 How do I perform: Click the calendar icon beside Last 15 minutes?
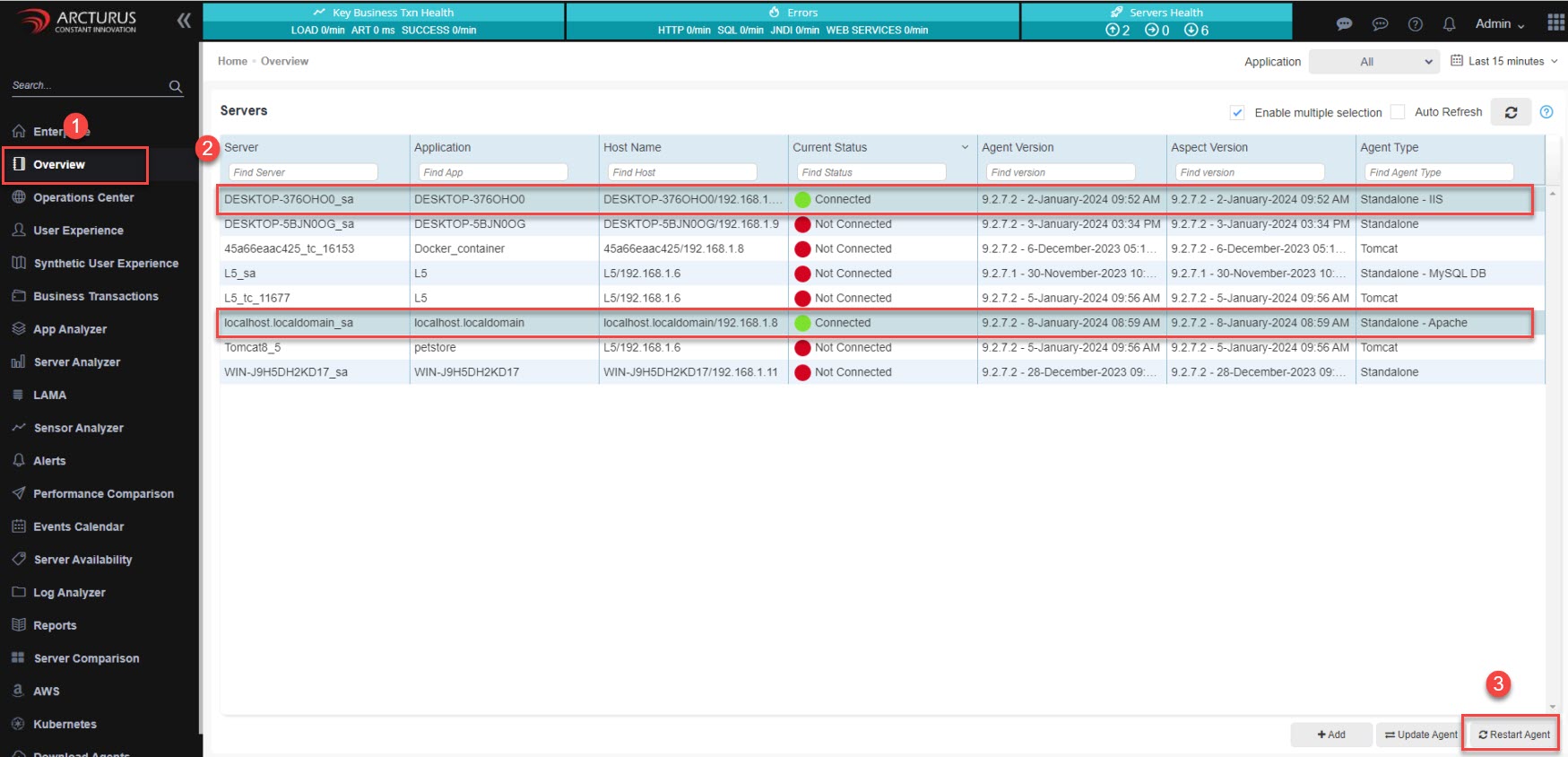click(1457, 61)
